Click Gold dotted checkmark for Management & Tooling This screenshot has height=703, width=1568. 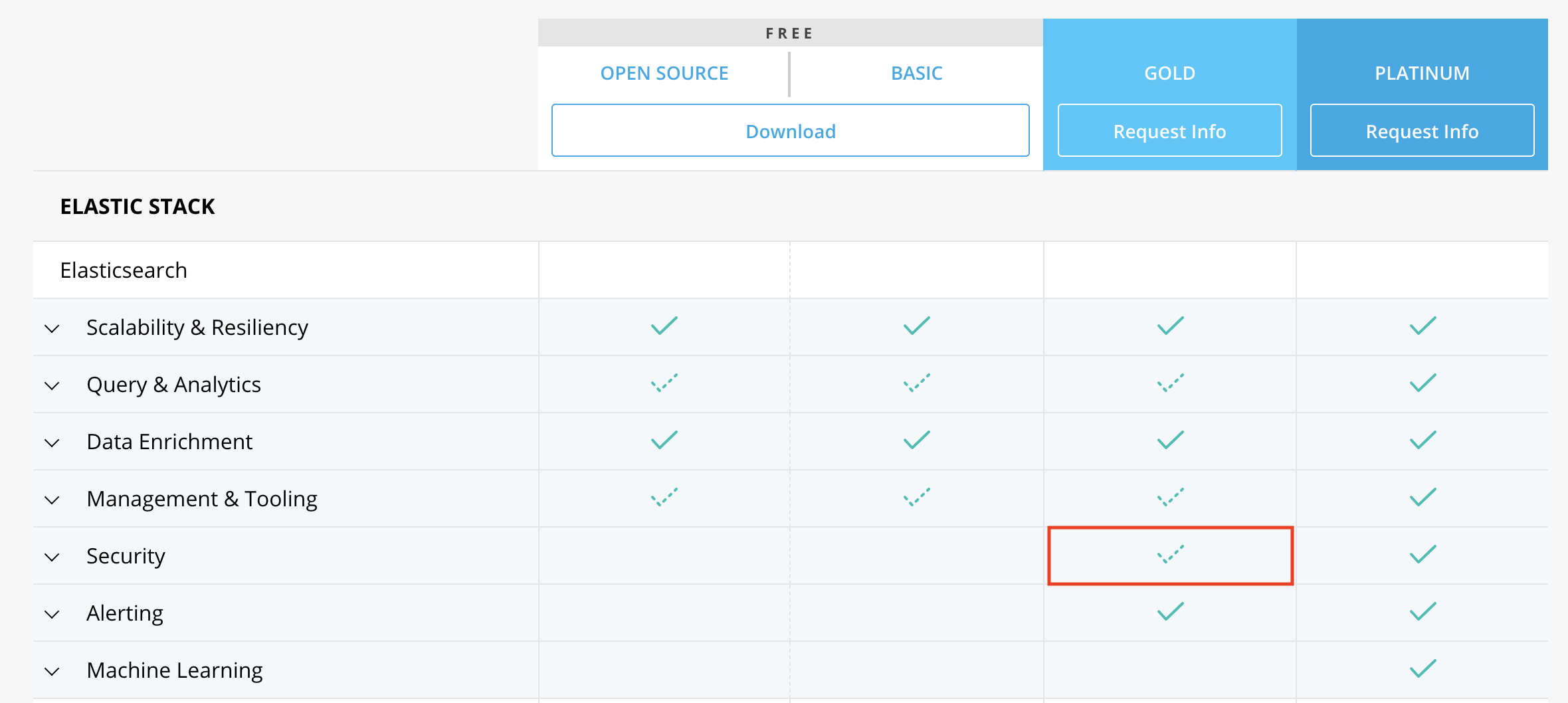click(x=1171, y=497)
